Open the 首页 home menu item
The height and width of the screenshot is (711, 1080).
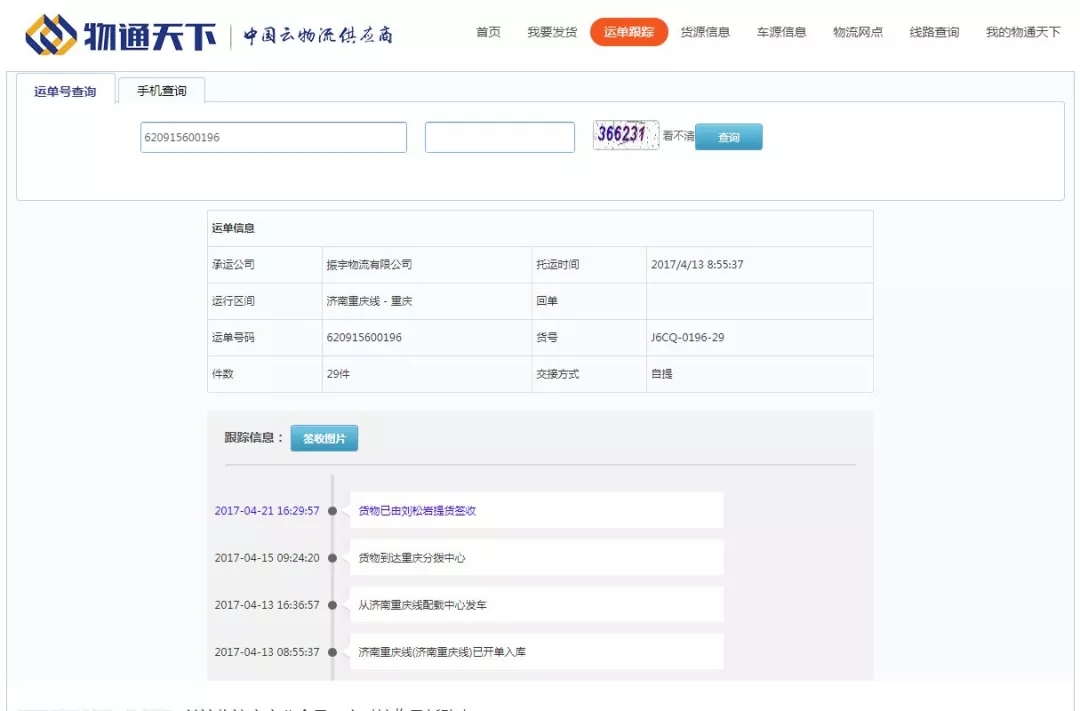[488, 32]
